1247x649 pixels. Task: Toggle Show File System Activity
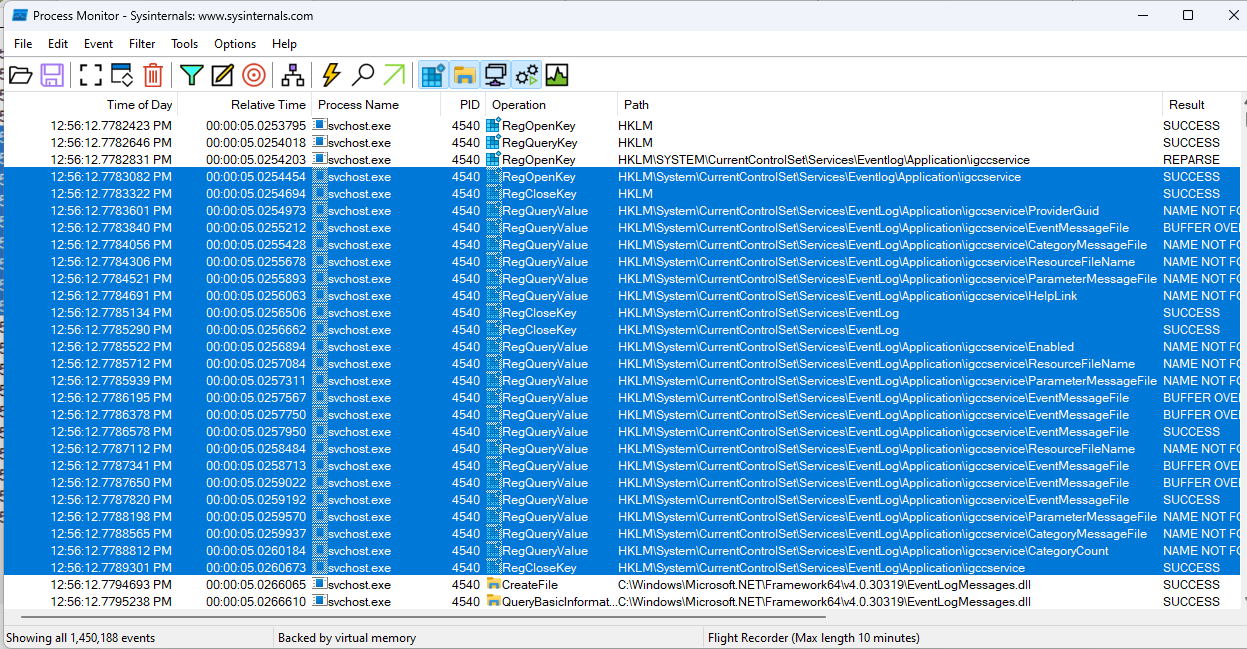click(464, 75)
